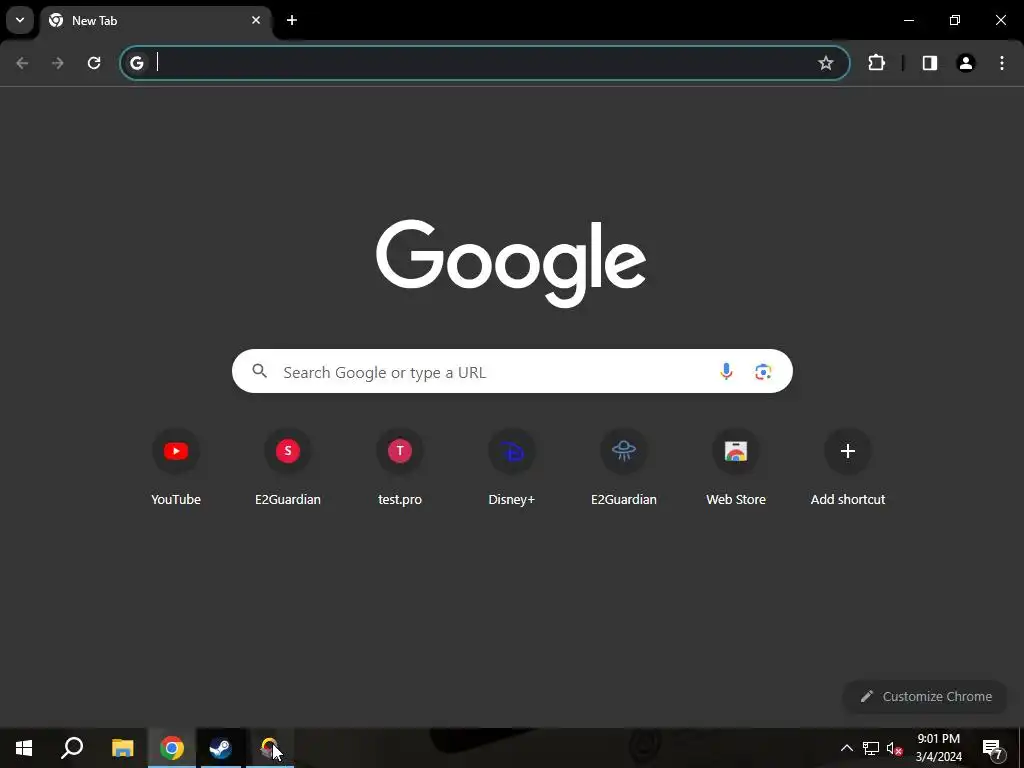Viewport: 1024px width, 768px height.
Task: Open a new tab with plus button
Action: click(292, 20)
